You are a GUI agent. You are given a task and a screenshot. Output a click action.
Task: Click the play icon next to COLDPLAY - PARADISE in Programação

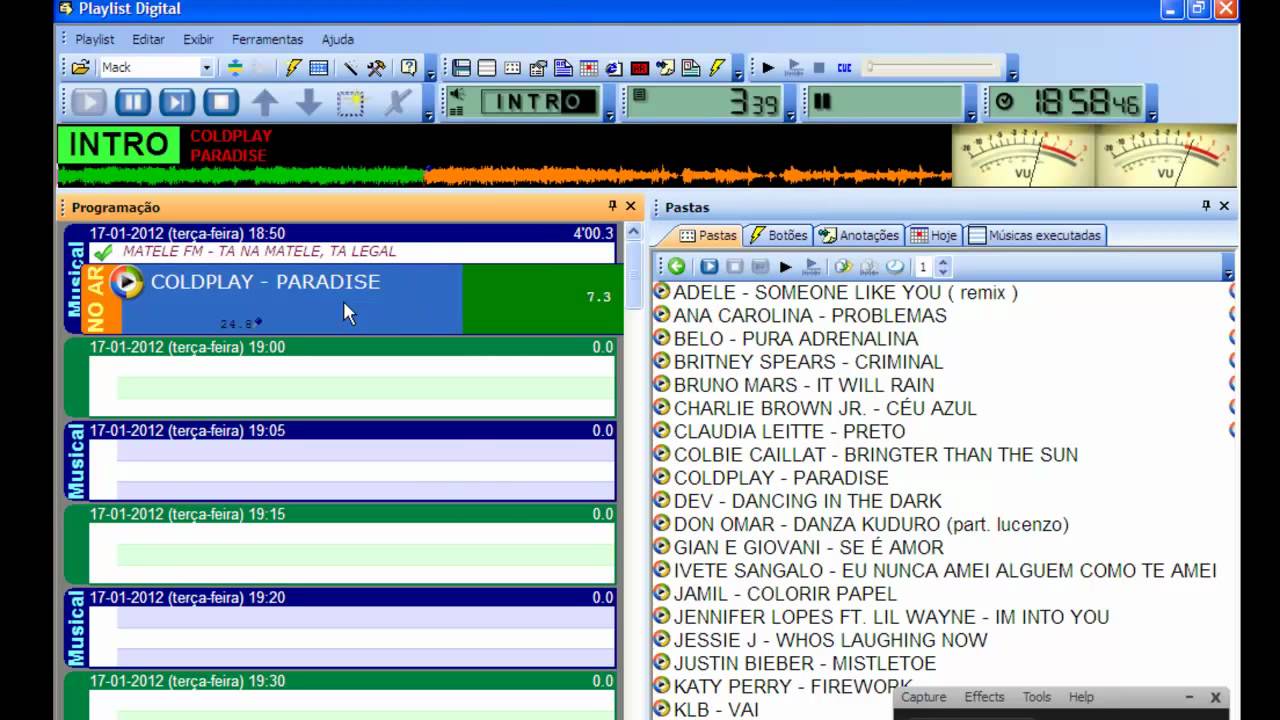pos(126,282)
